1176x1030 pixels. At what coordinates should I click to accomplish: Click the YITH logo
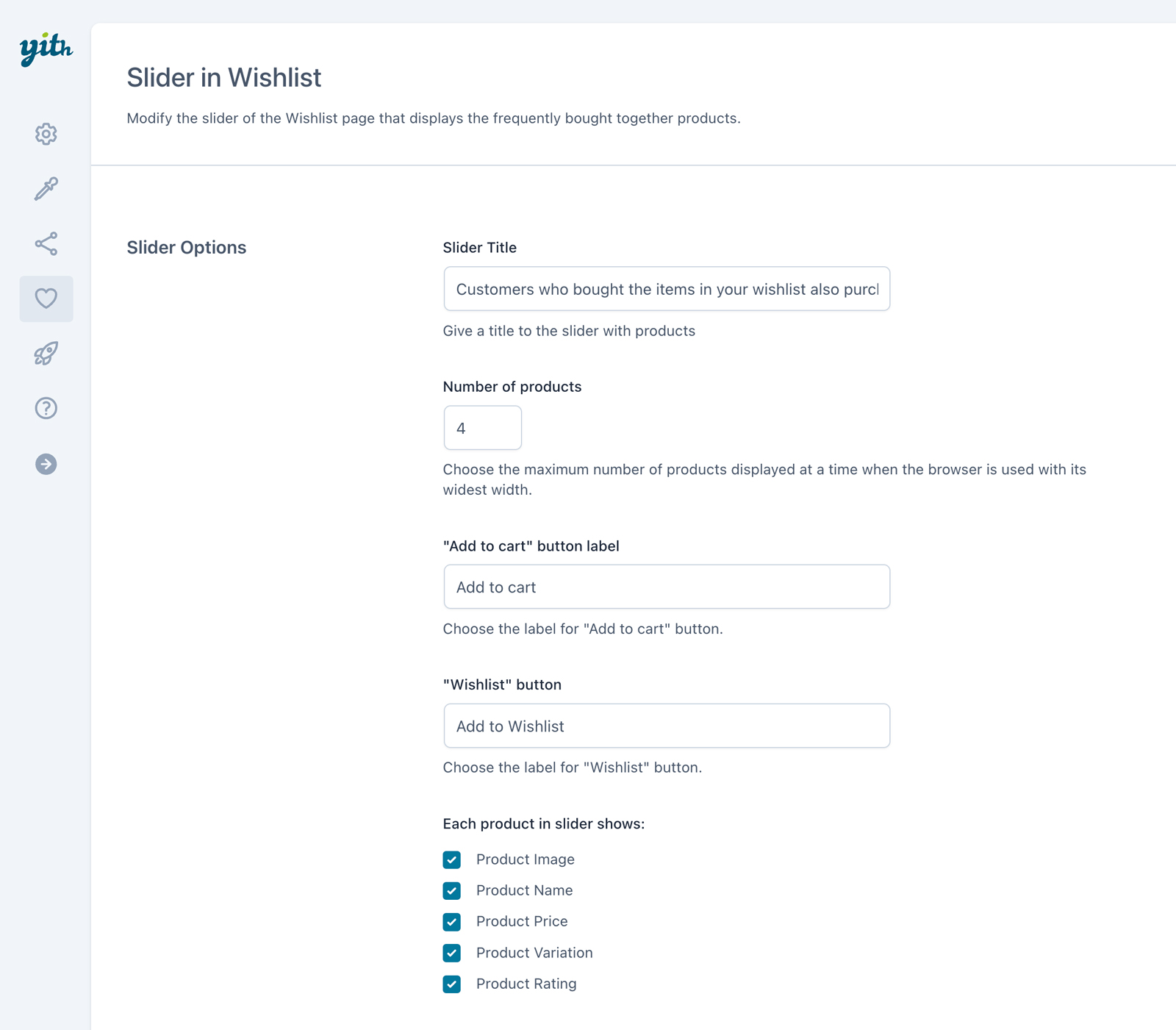coord(46,49)
